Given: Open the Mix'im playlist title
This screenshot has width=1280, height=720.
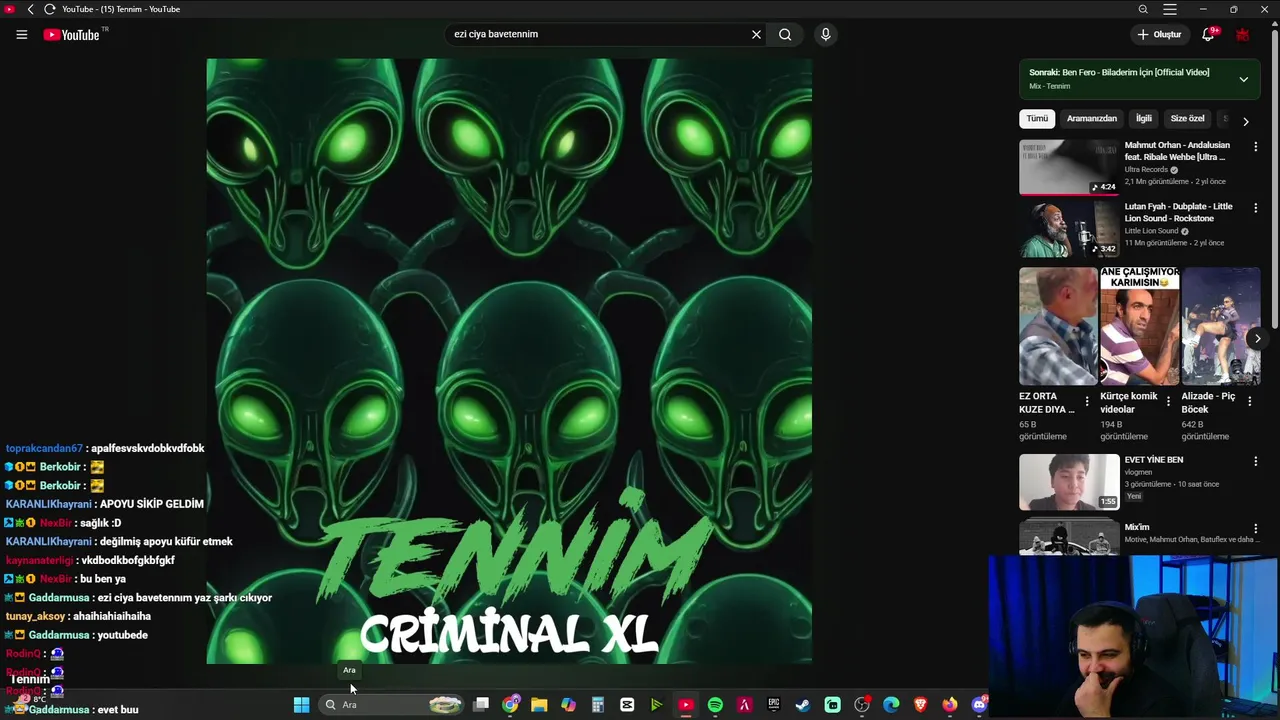Looking at the screenshot, I should 1137,527.
